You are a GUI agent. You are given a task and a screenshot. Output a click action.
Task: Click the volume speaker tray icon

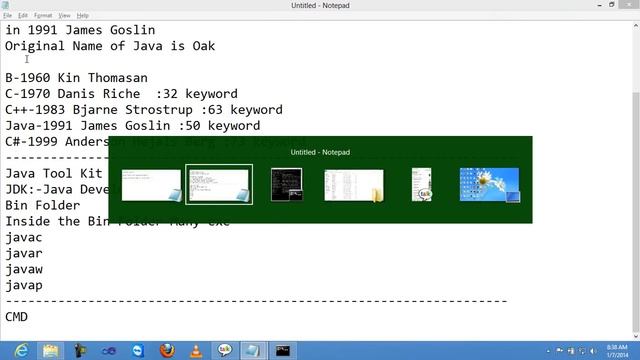(593, 351)
